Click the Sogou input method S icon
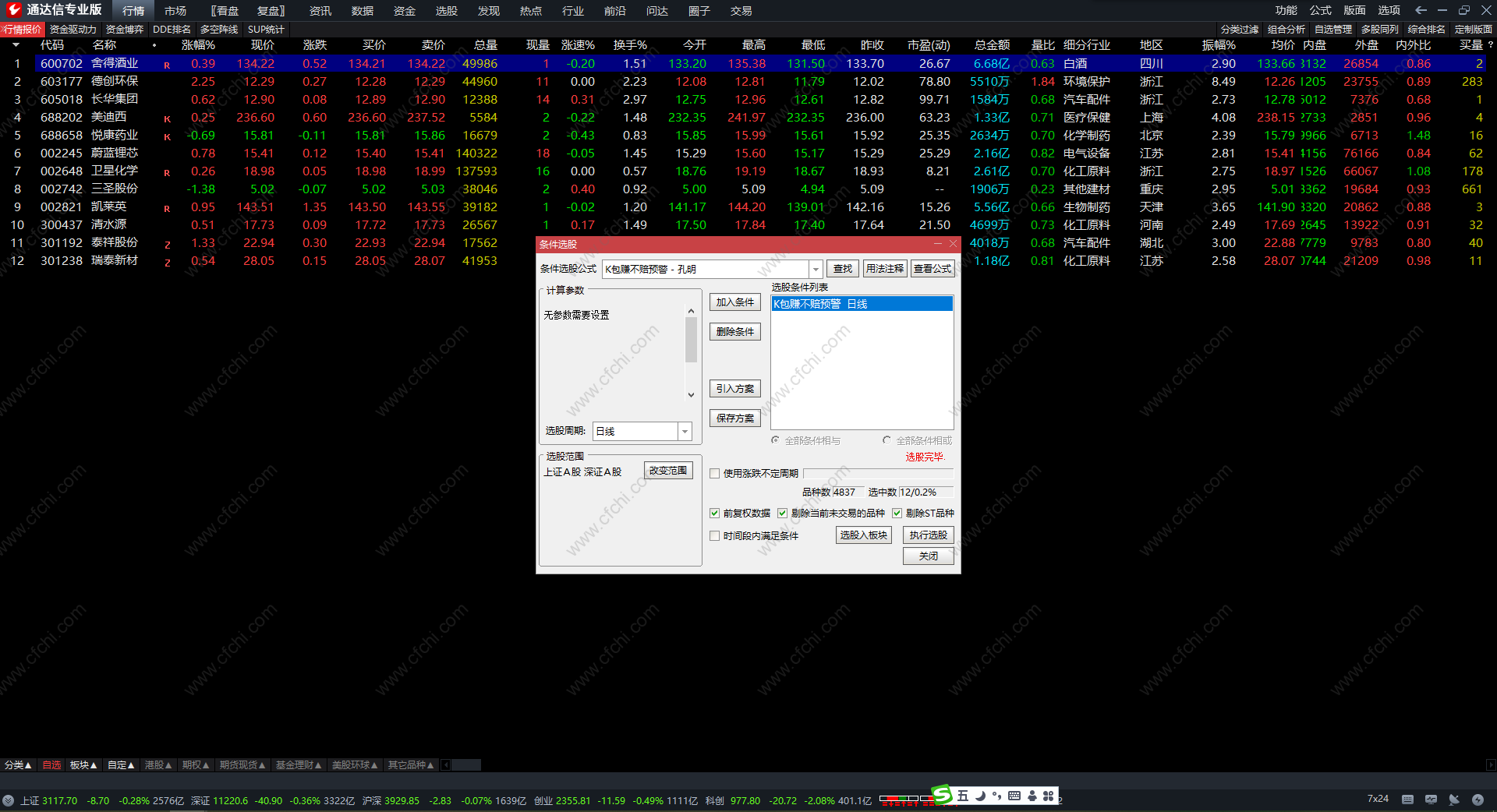This screenshot has width=1497, height=812. coord(943,795)
